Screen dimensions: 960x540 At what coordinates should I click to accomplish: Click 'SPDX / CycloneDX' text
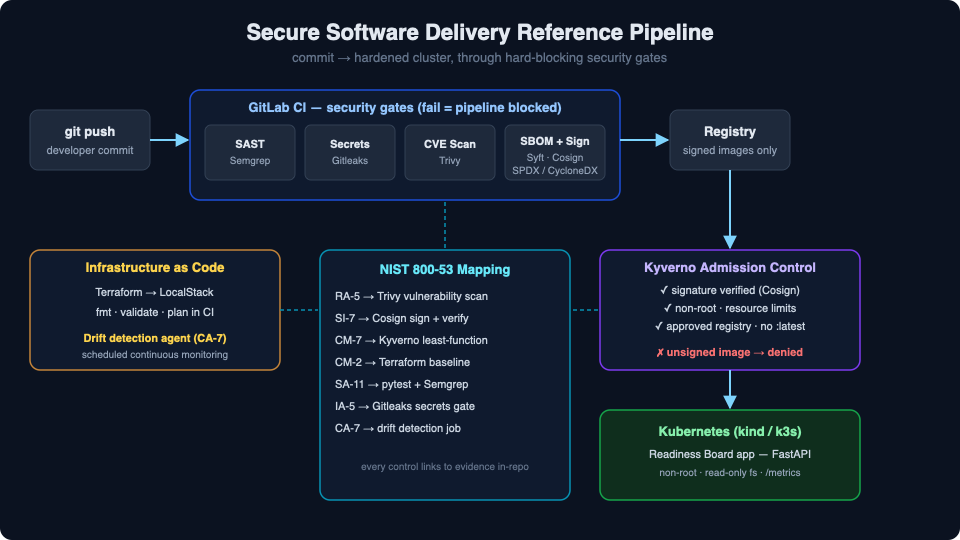click(555, 171)
